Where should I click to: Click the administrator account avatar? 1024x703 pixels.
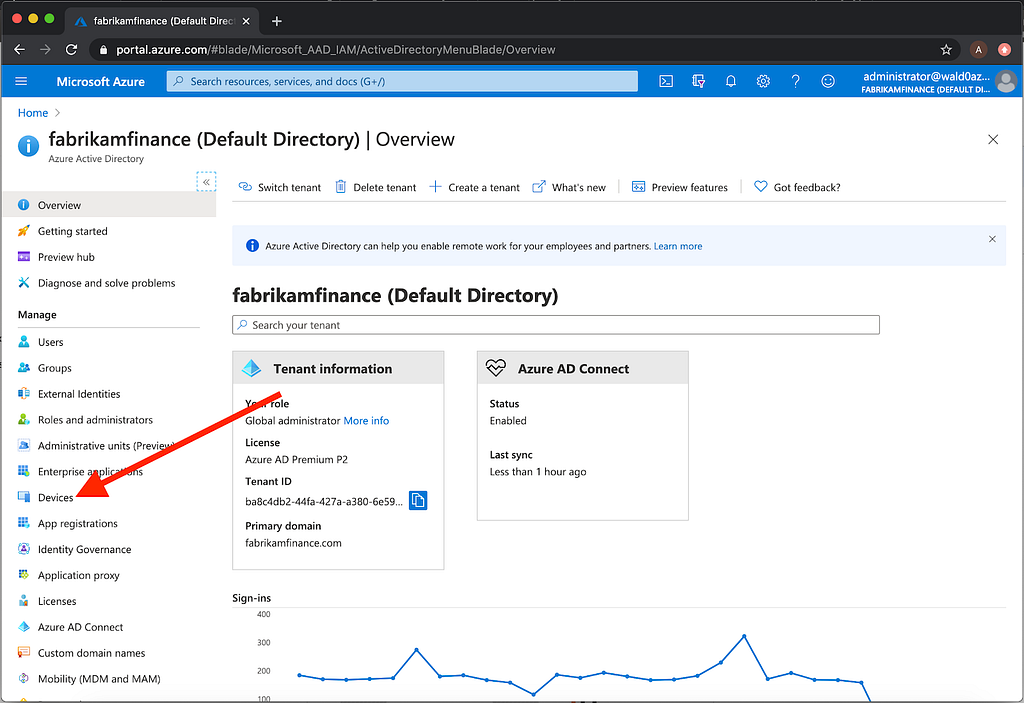click(1006, 82)
